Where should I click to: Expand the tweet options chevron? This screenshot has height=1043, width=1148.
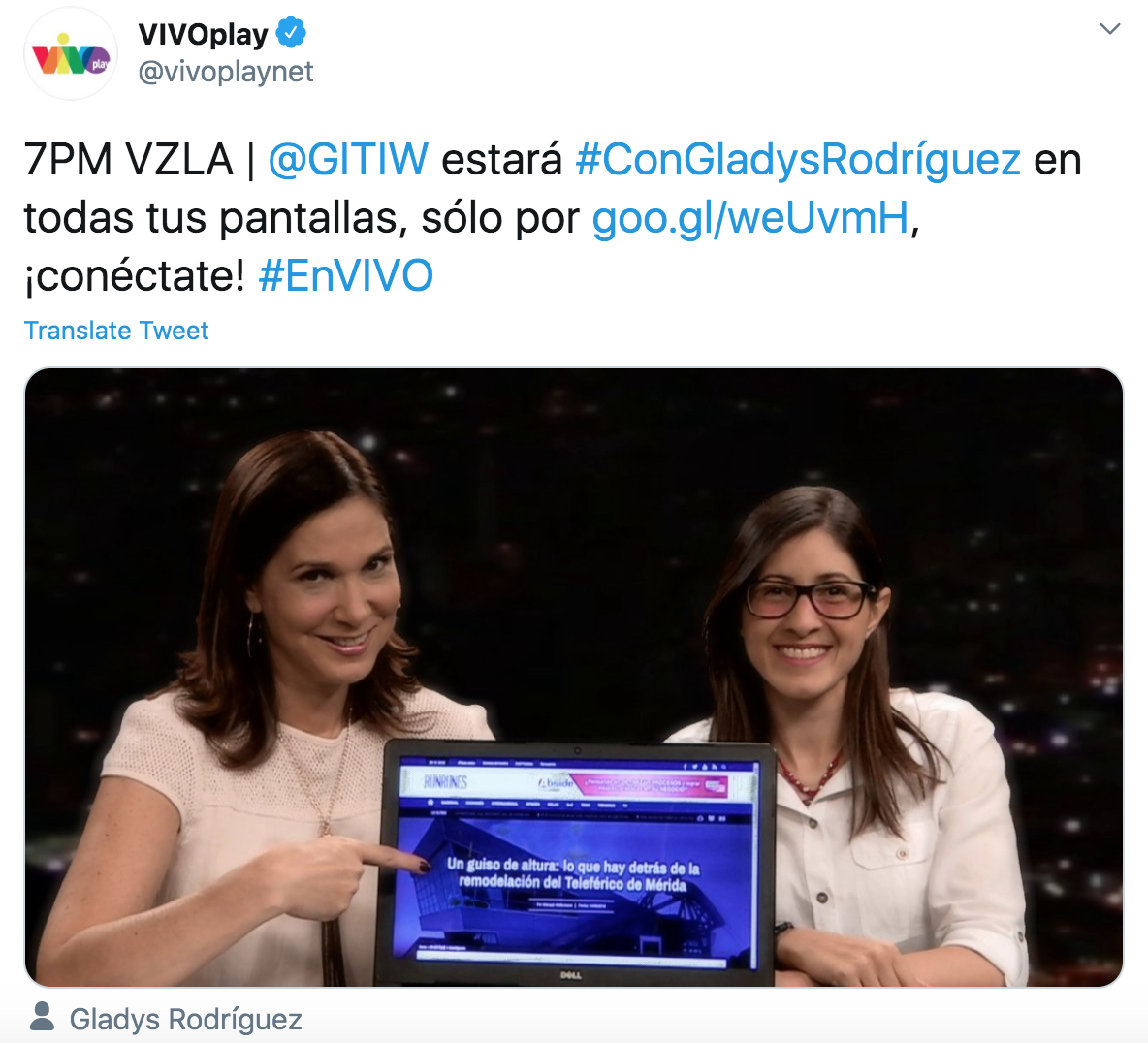(x=1110, y=28)
